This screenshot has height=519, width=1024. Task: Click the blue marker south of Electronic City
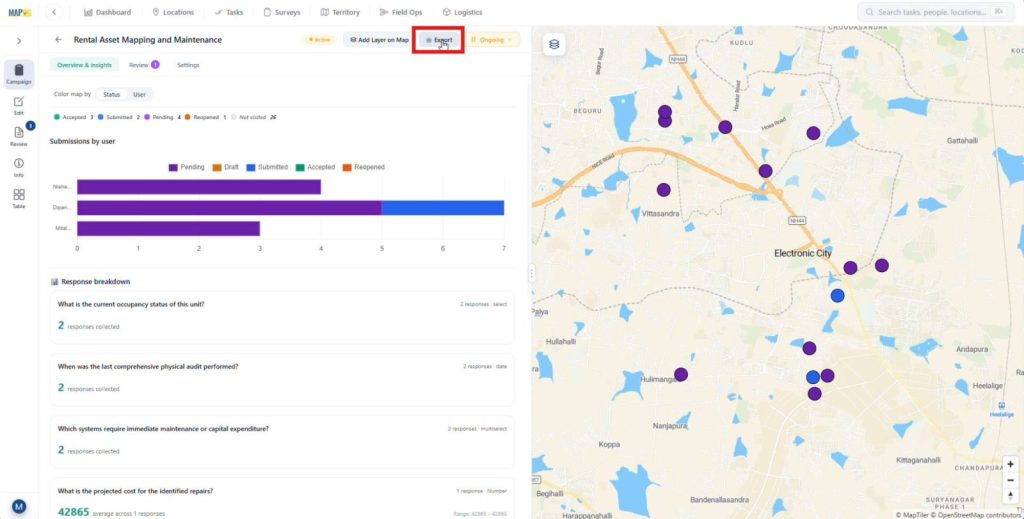[x=837, y=296]
